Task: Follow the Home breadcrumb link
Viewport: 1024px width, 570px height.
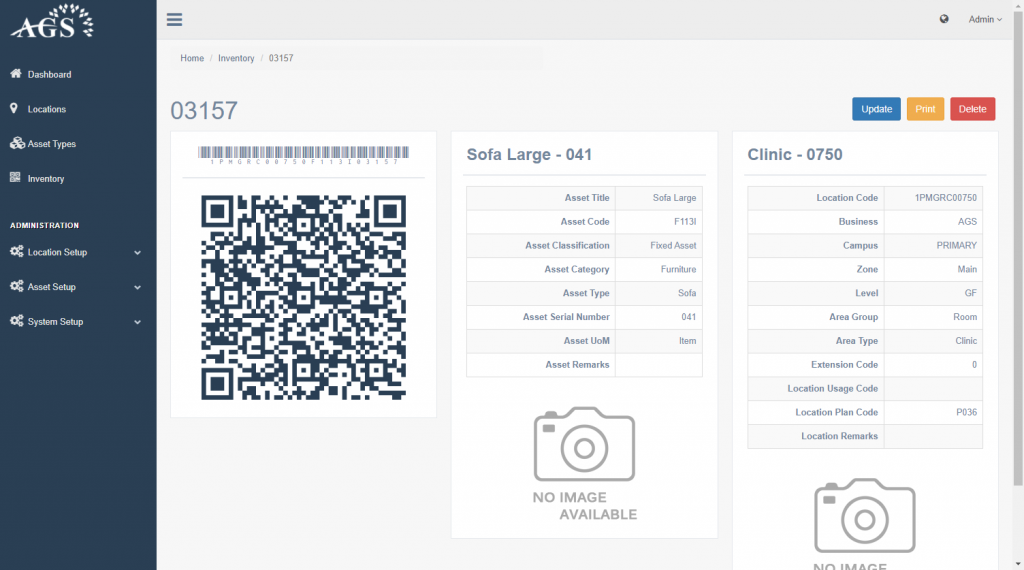Action: coord(192,58)
